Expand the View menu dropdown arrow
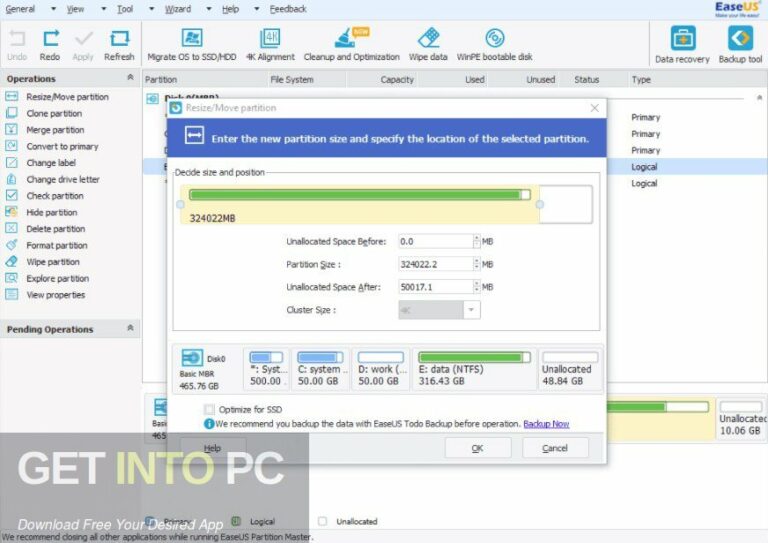The width and height of the screenshot is (768, 543). [103, 9]
